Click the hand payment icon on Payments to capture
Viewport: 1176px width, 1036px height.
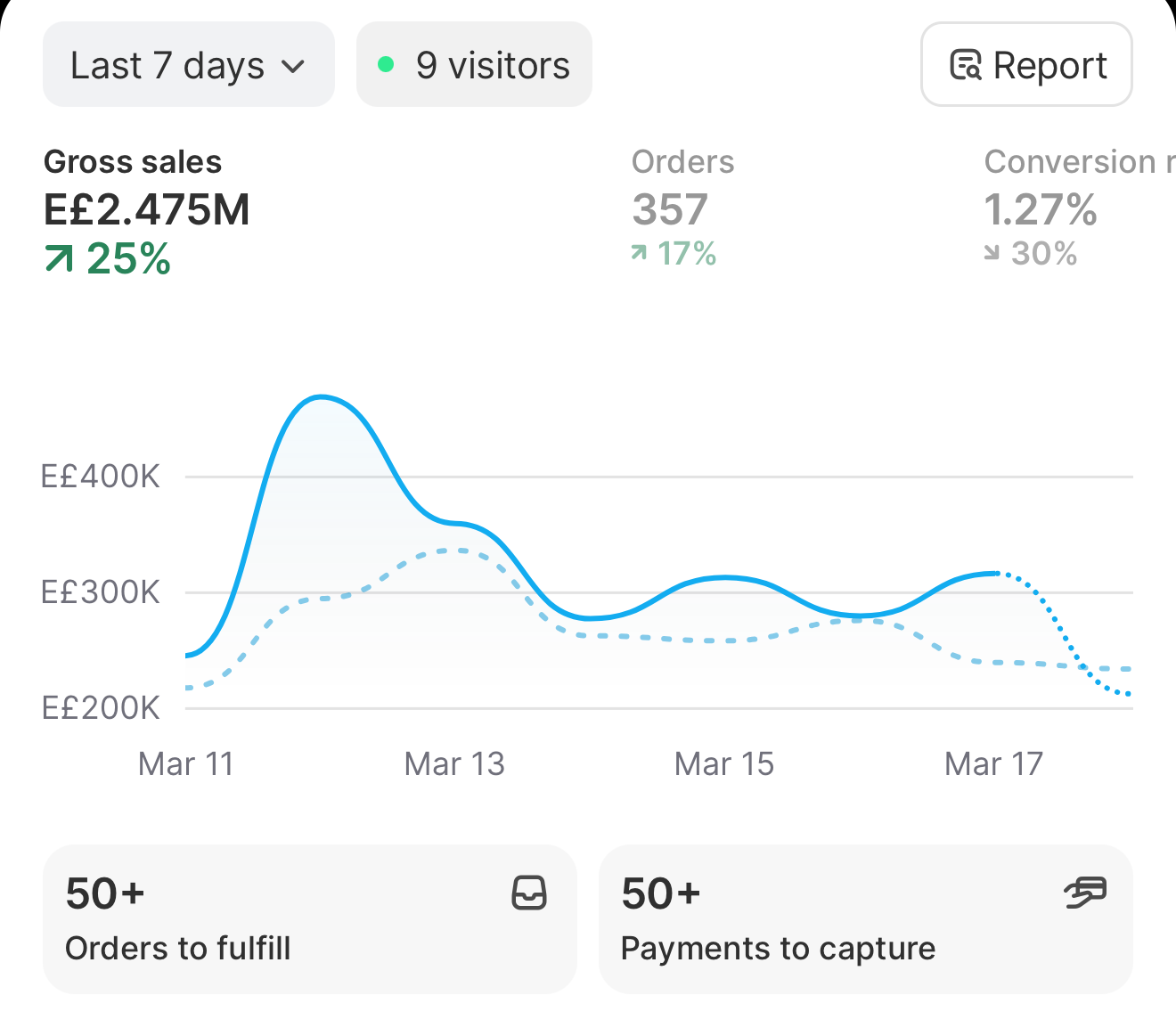(x=1085, y=893)
